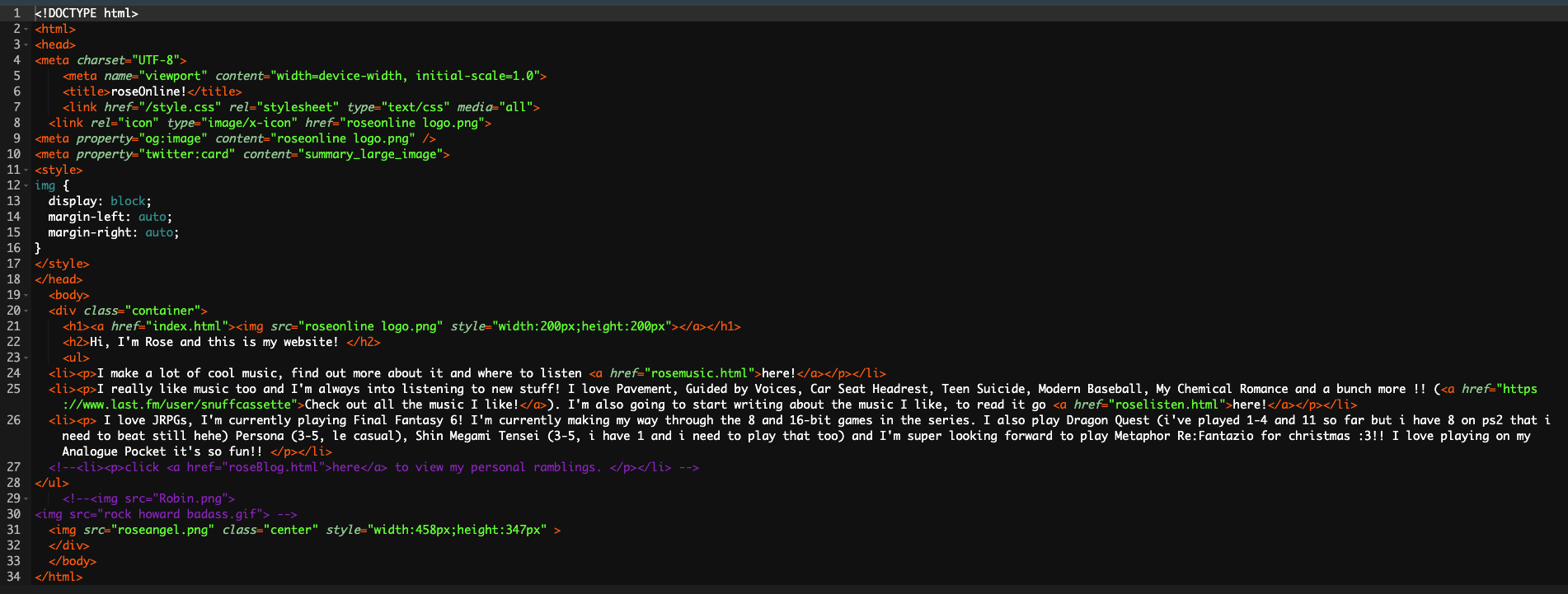
Task: Collapse the body tag fold on line 19
Action: point(26,295)
